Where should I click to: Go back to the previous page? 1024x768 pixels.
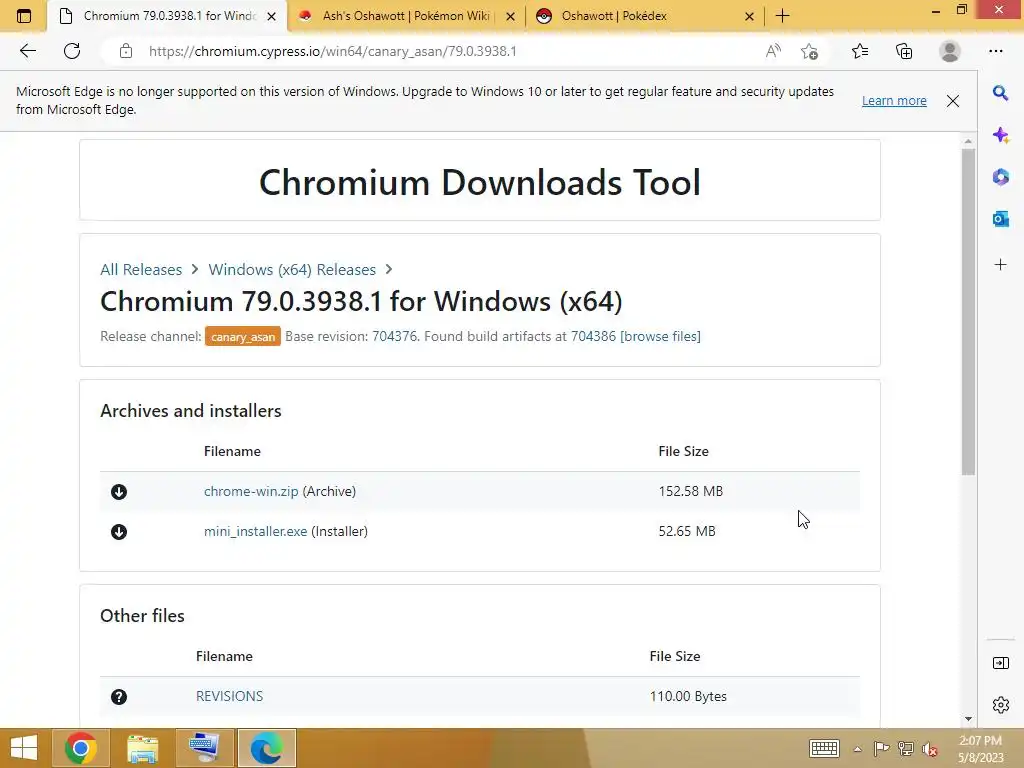[x=27, y=51]
